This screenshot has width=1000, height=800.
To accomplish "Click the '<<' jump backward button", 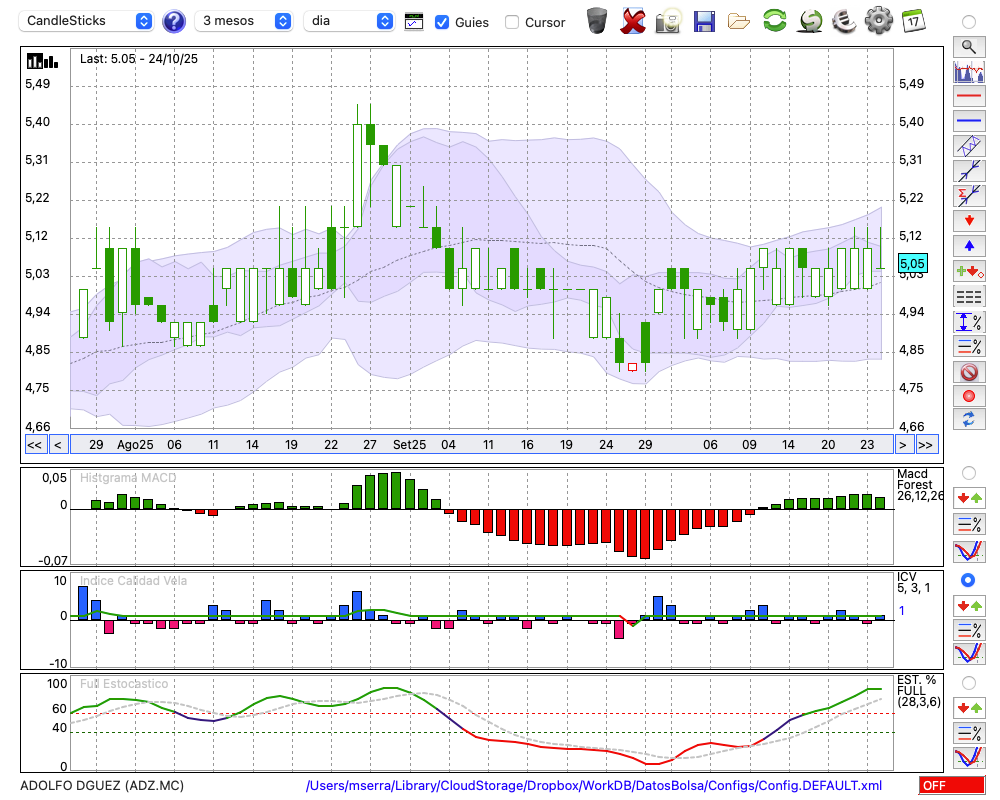I will tap(34, 445).
